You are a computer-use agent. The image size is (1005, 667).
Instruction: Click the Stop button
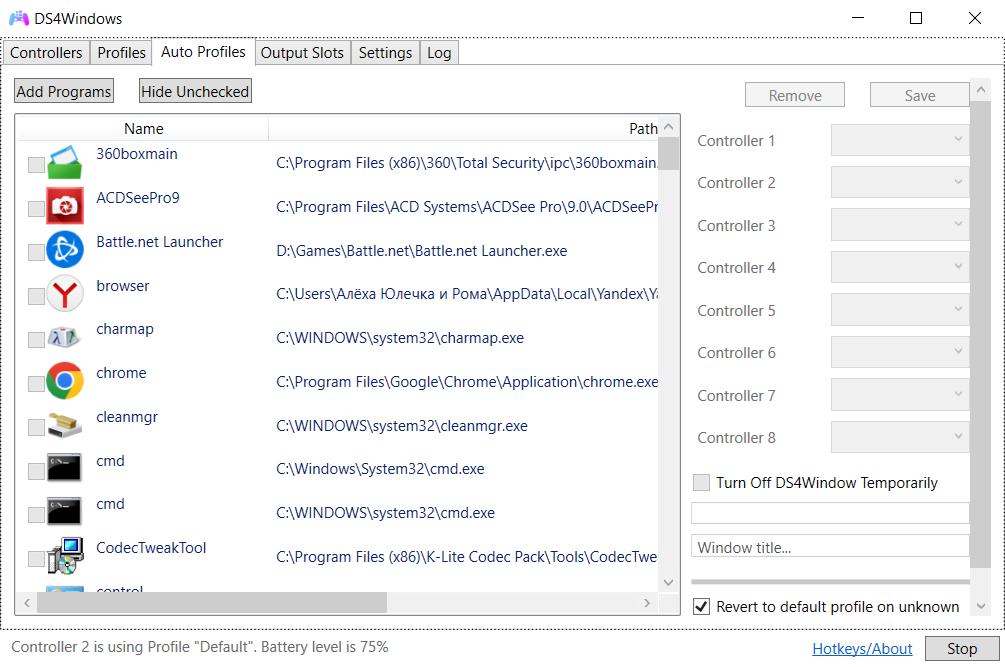pos(962,648)
